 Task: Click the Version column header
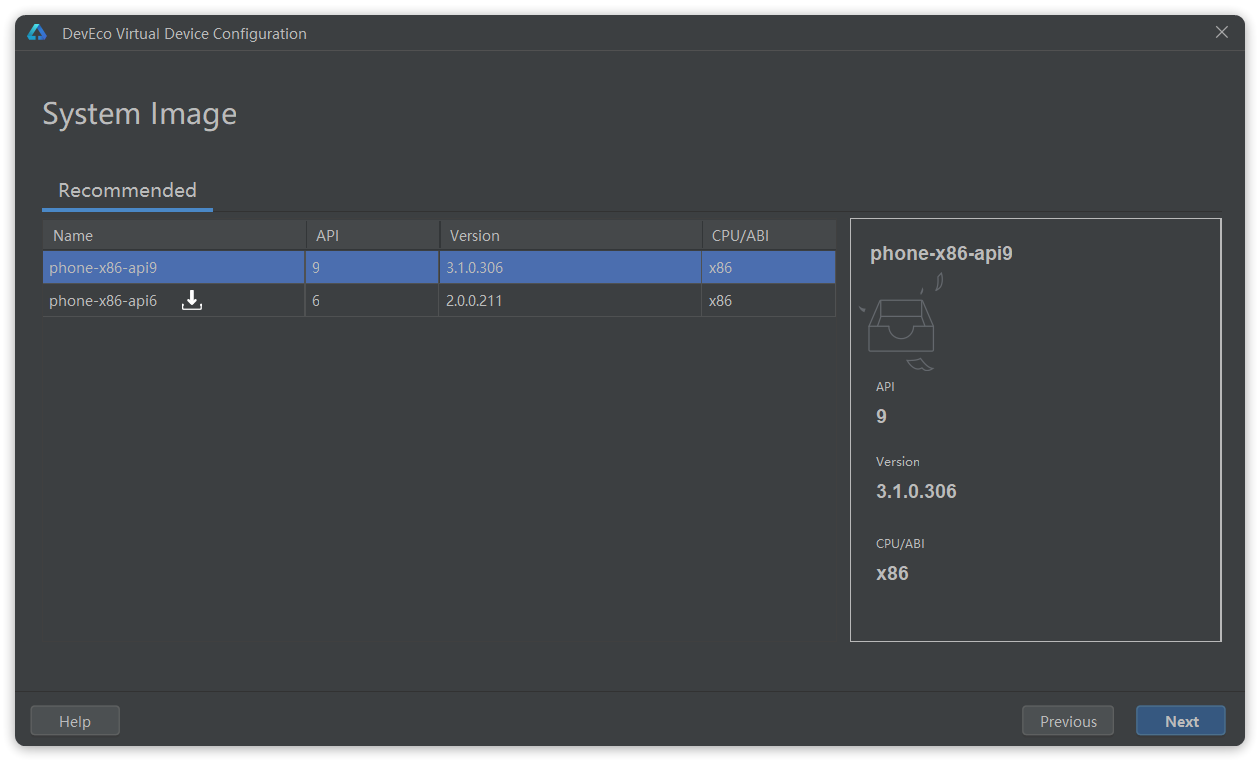tap(474, 236)
